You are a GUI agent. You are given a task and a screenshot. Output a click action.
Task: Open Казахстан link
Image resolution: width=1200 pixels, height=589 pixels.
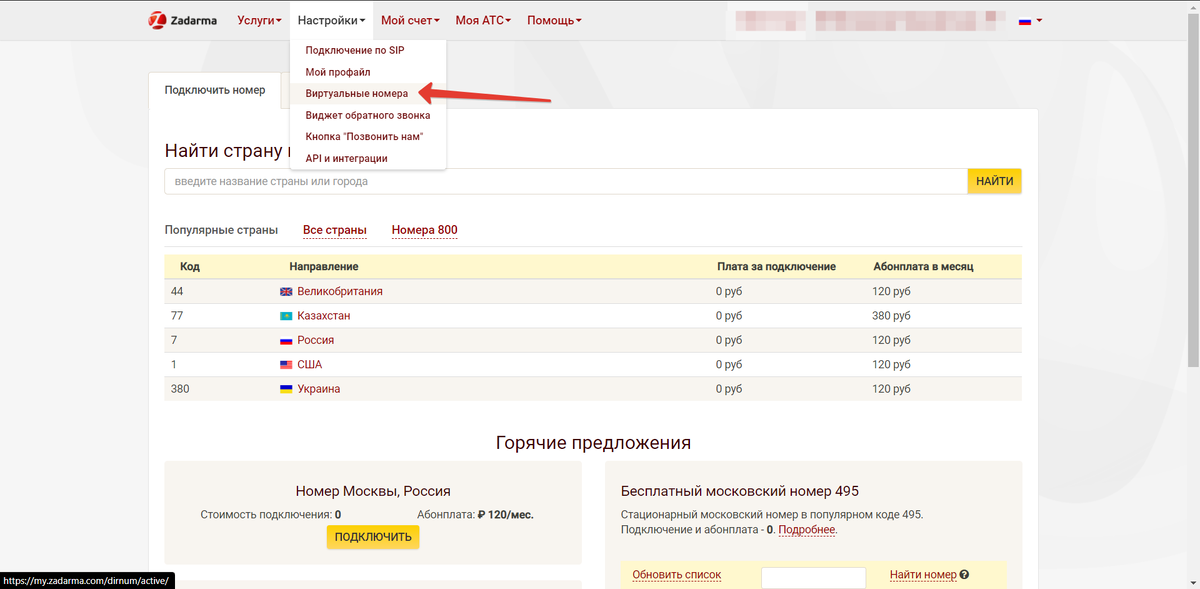324,316
